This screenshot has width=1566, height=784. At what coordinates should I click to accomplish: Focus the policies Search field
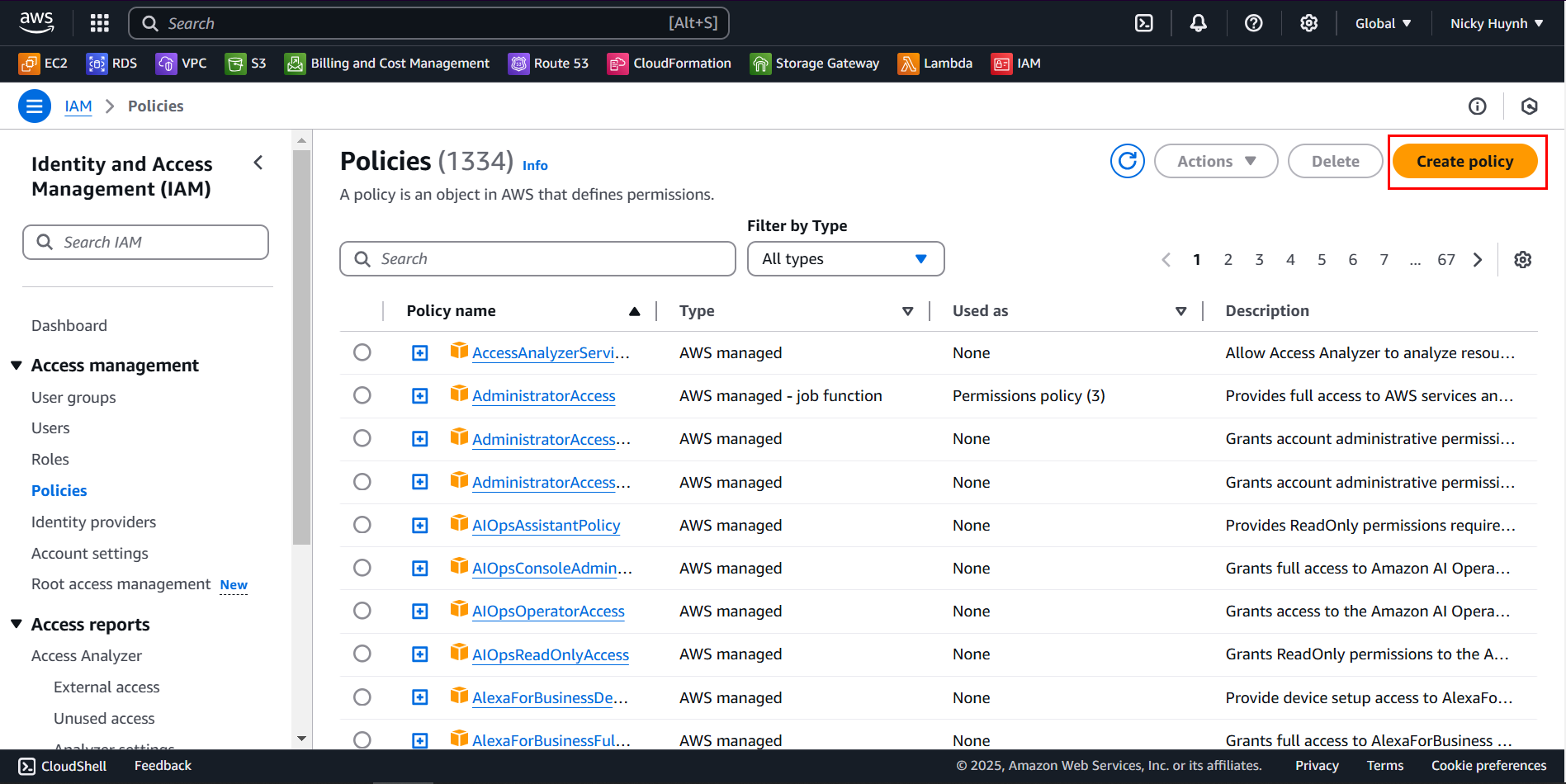pos(537,259)
